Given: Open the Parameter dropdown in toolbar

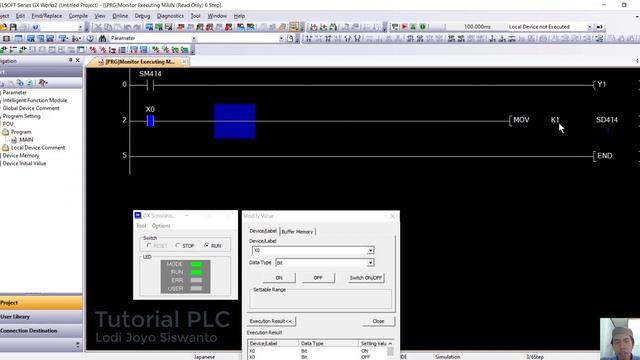Looking at the screenshot, I should pyautogui.click(x=194, y=38).
